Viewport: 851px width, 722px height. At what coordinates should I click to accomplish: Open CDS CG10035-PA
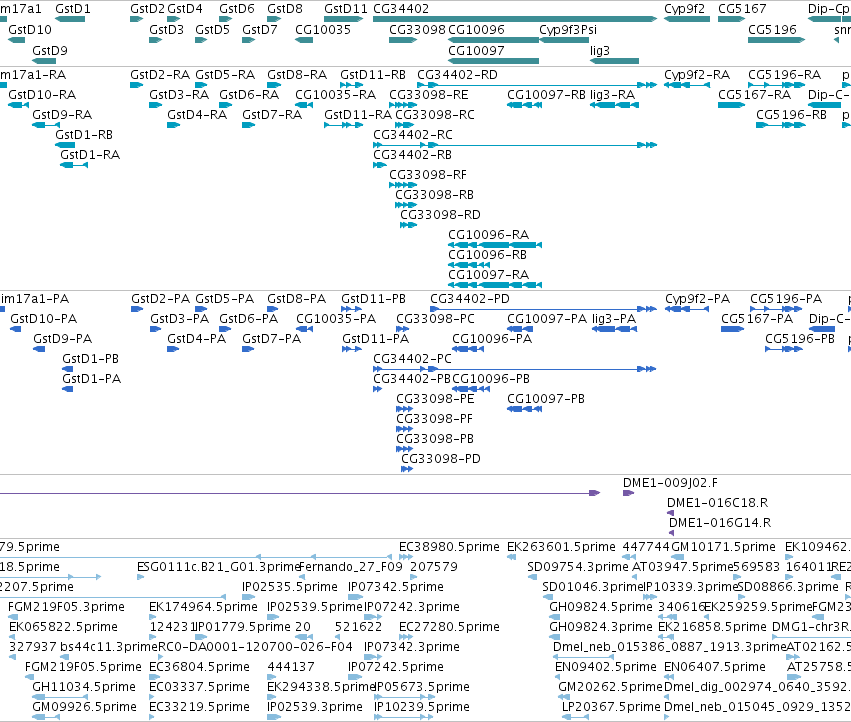tap(335, 319)
